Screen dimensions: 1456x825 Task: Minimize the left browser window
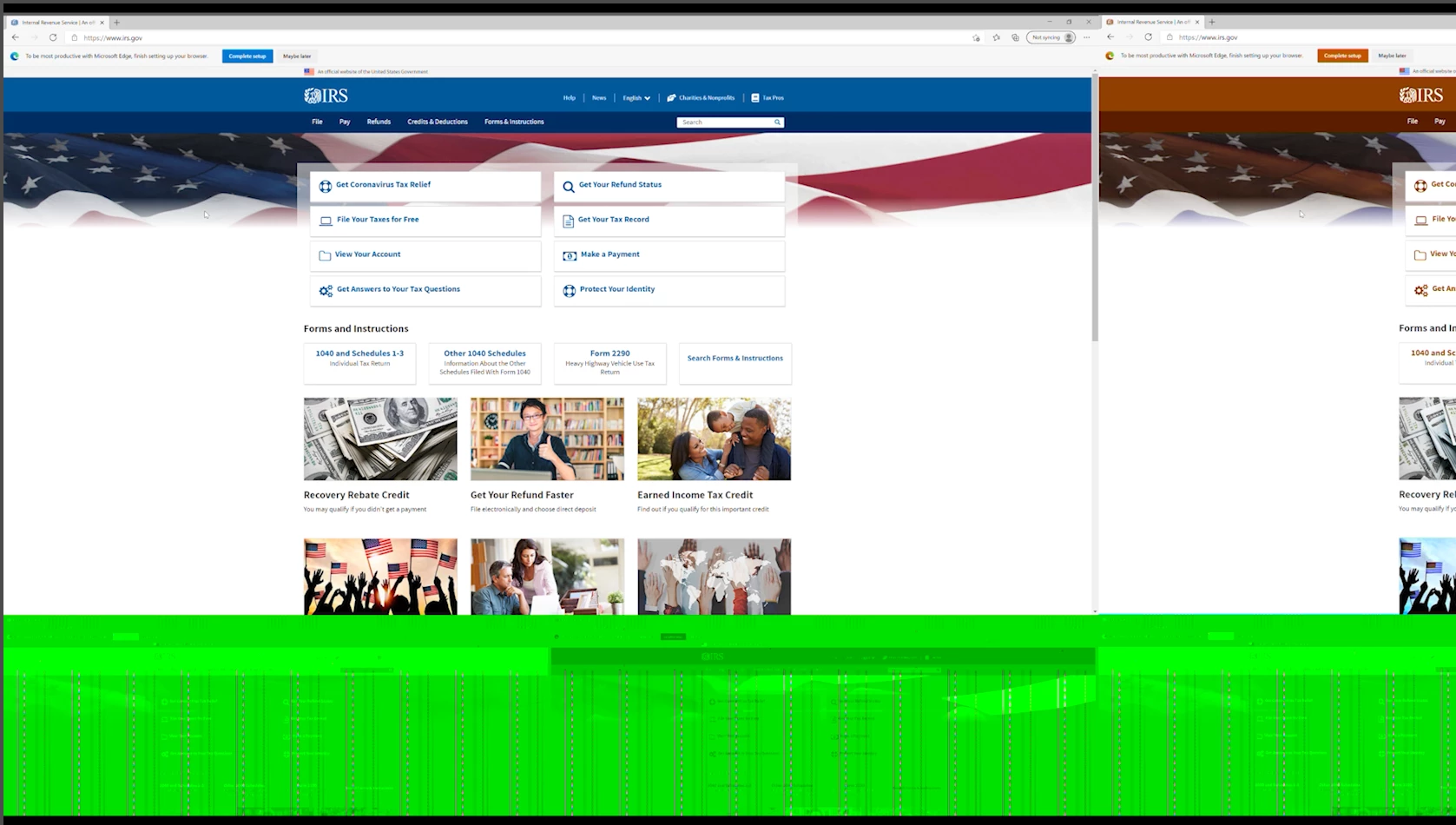[x=1049, y=23]
